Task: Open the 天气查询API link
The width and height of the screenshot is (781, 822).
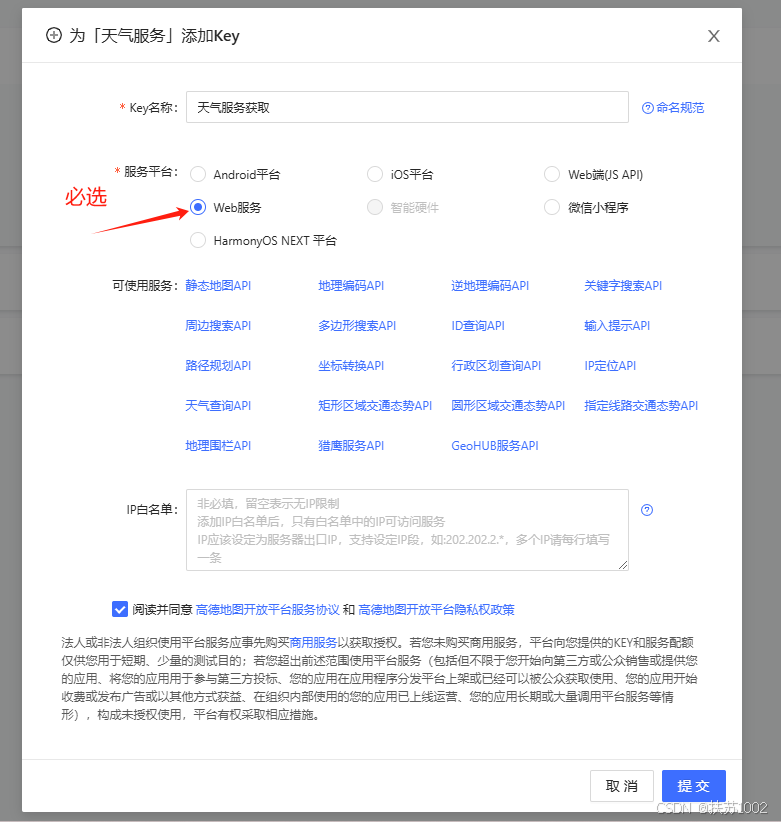Action: pos(218,406)
